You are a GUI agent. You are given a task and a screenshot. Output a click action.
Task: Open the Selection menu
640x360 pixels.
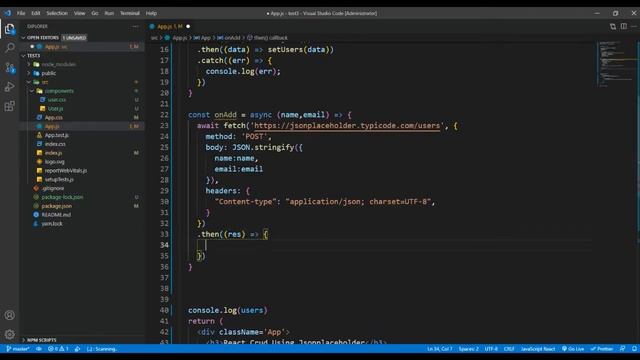point(57,13)
